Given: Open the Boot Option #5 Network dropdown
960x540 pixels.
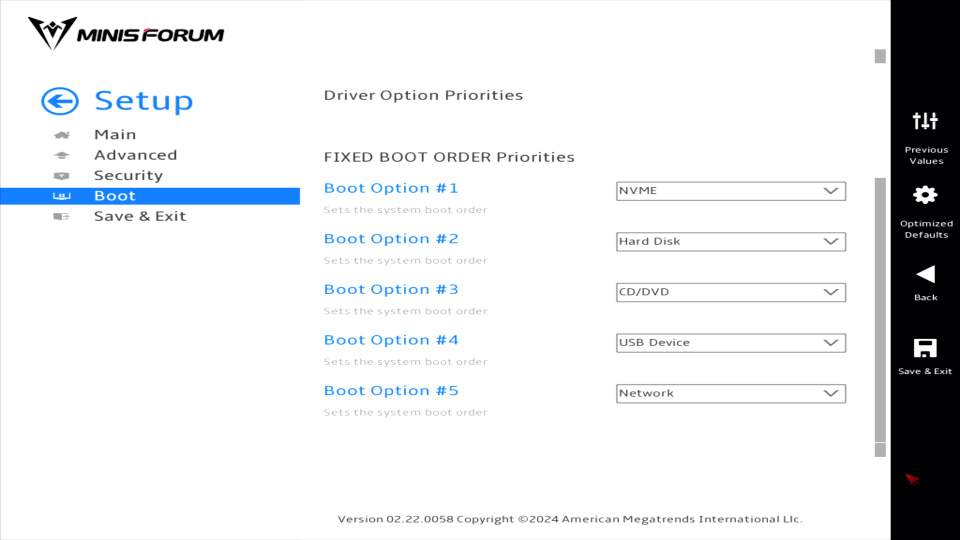Looking at the screenshot, I should click(731, 393).
